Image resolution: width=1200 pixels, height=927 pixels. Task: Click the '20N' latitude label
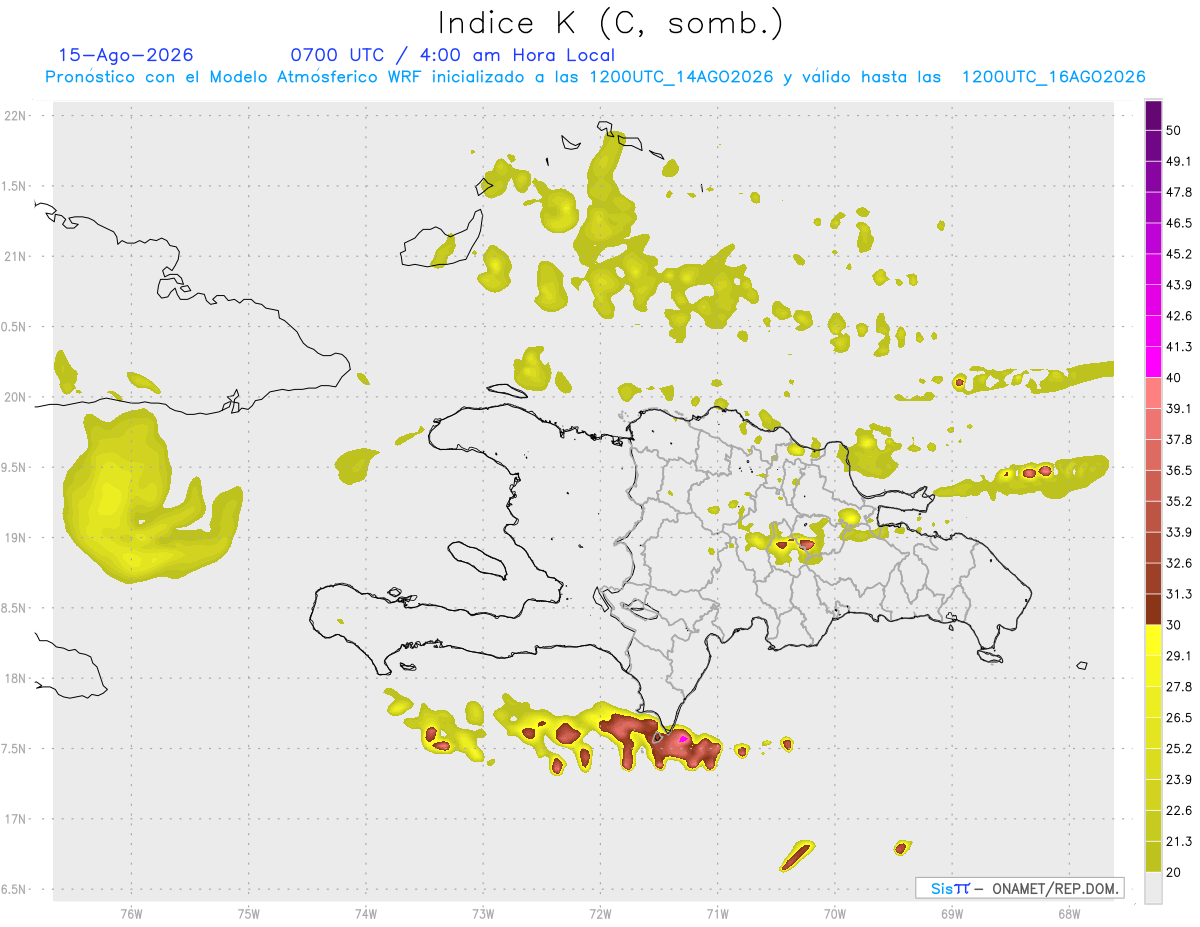(16, 397)
